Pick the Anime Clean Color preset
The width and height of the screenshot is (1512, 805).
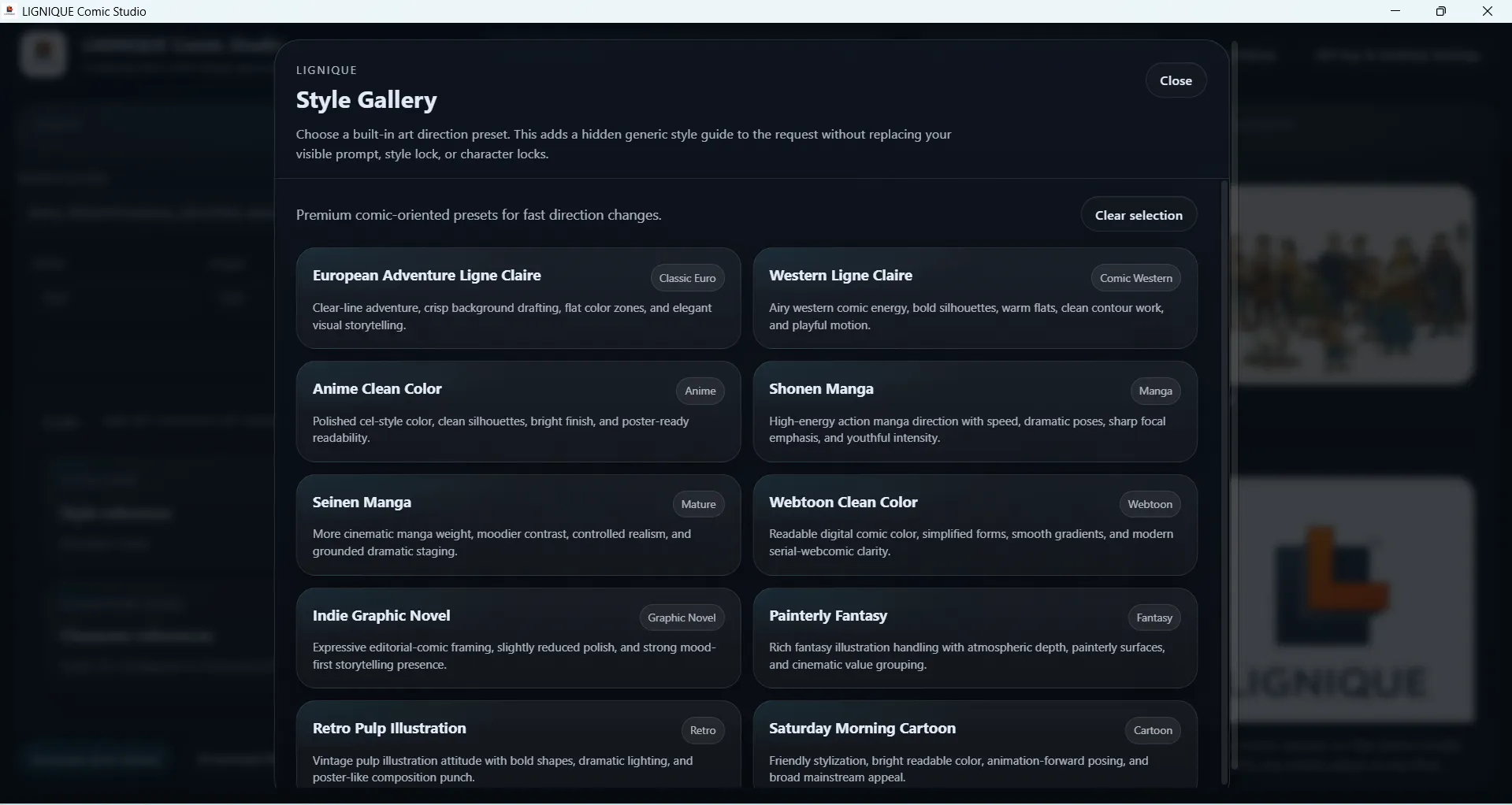click(518, 412)
